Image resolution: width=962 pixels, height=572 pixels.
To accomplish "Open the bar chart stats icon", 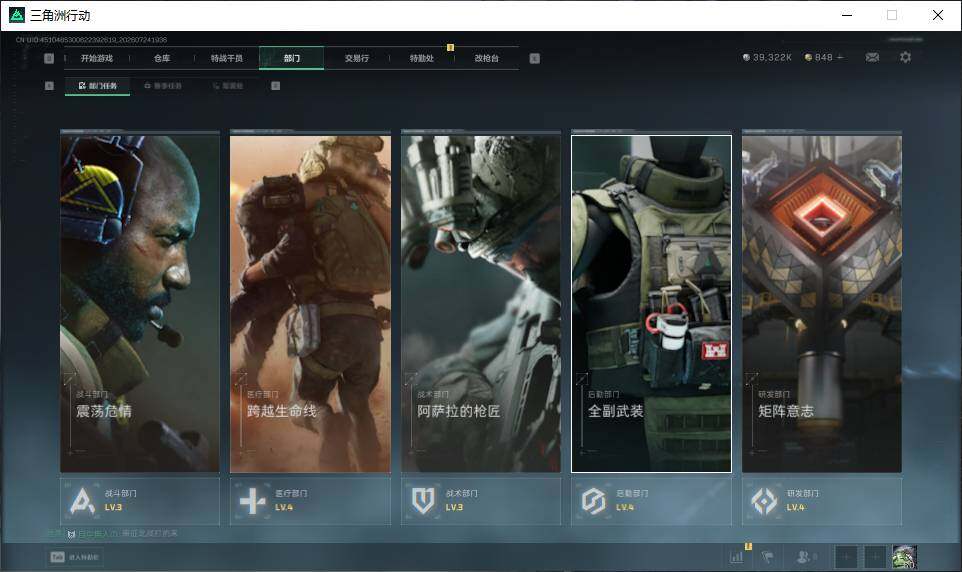I will pyautogui.click(x=736, y=557).
